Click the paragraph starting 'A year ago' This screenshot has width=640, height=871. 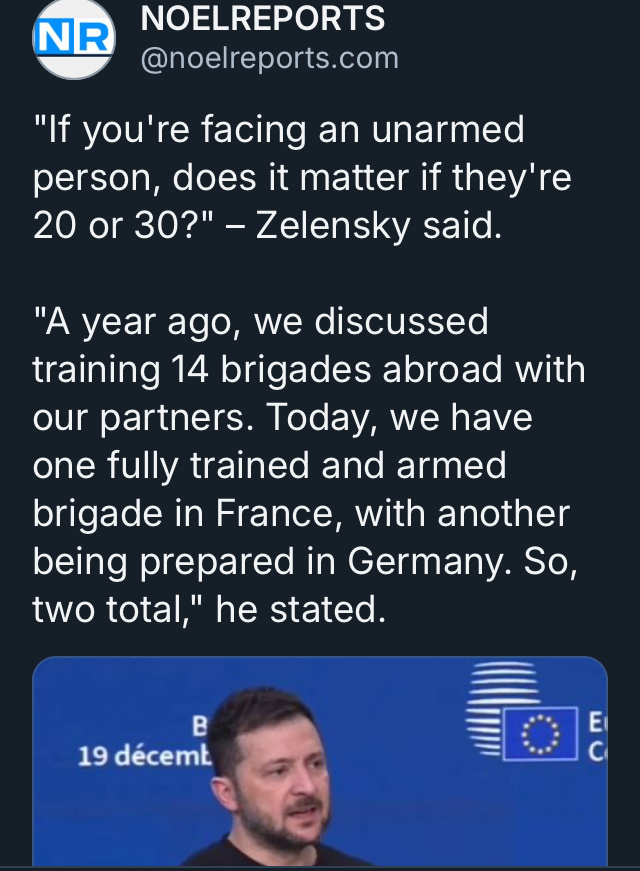309,465
